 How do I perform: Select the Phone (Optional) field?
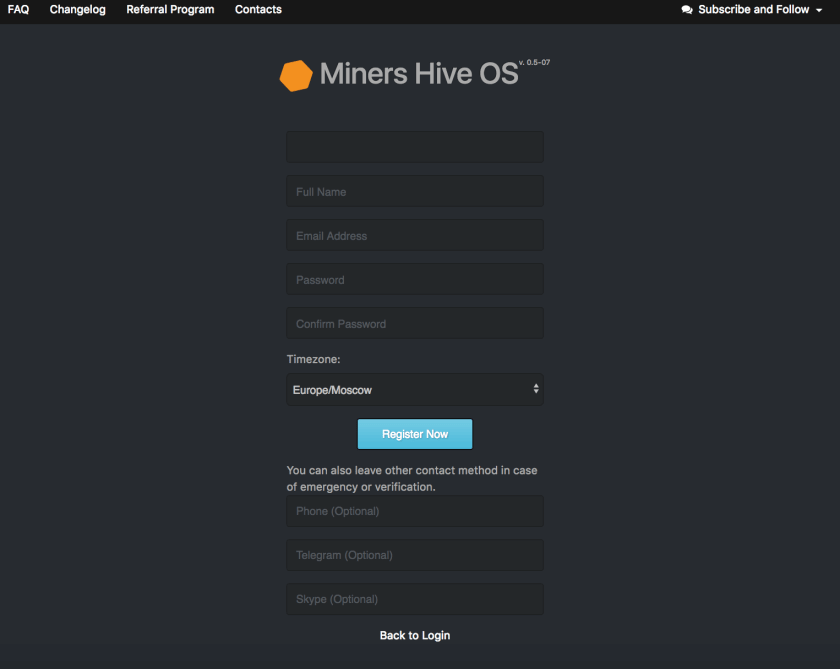coord(414,511)
